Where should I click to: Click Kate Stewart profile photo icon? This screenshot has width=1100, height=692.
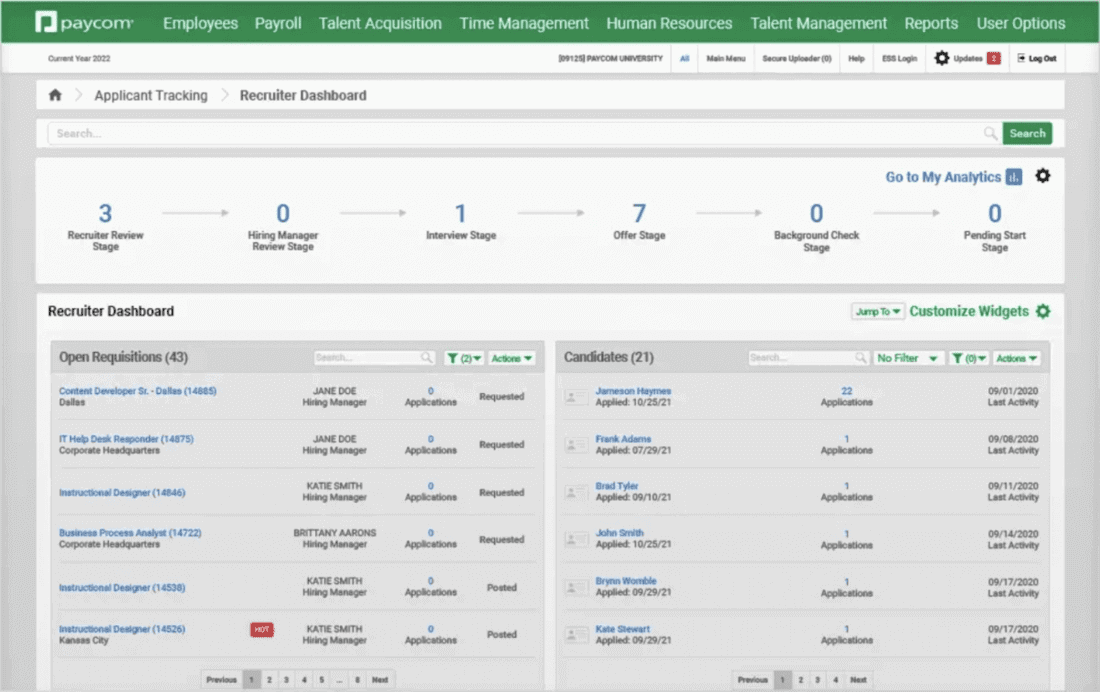[x=576, y=635]
